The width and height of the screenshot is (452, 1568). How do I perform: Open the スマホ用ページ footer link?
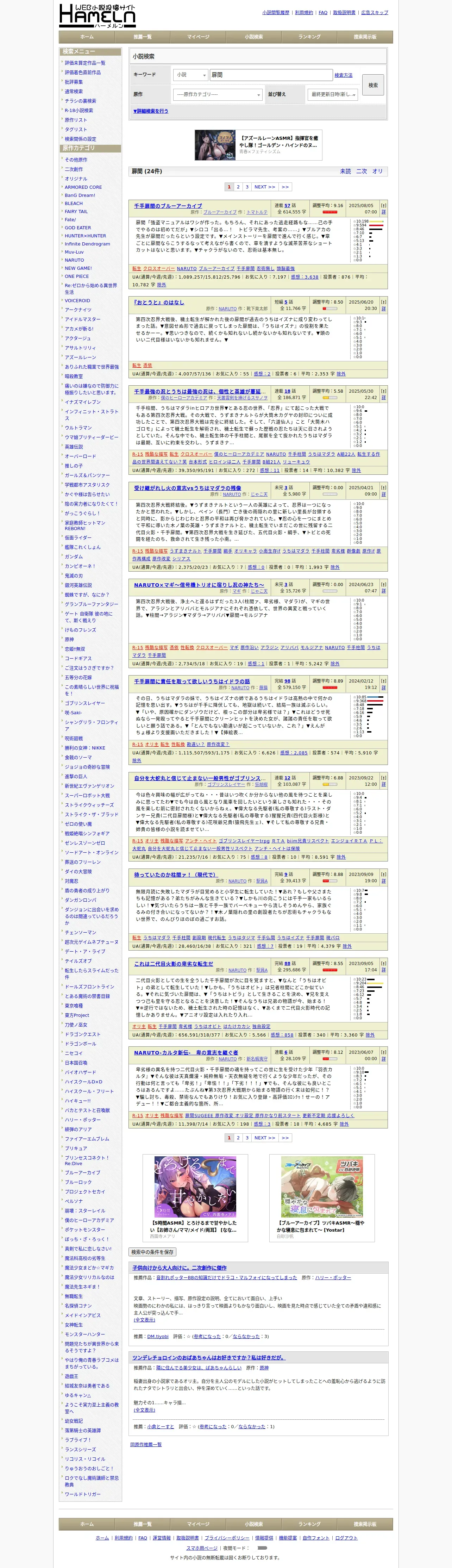[x=202, y=1547]
